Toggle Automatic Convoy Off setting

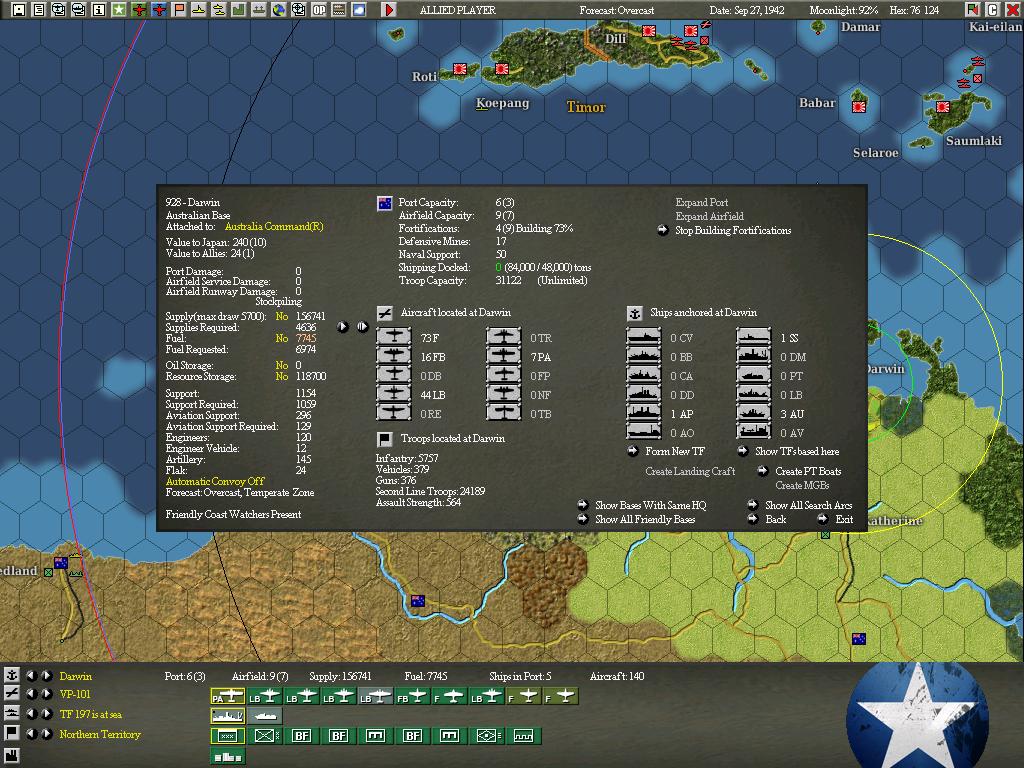pyautogui.click(x=215, y=481)
